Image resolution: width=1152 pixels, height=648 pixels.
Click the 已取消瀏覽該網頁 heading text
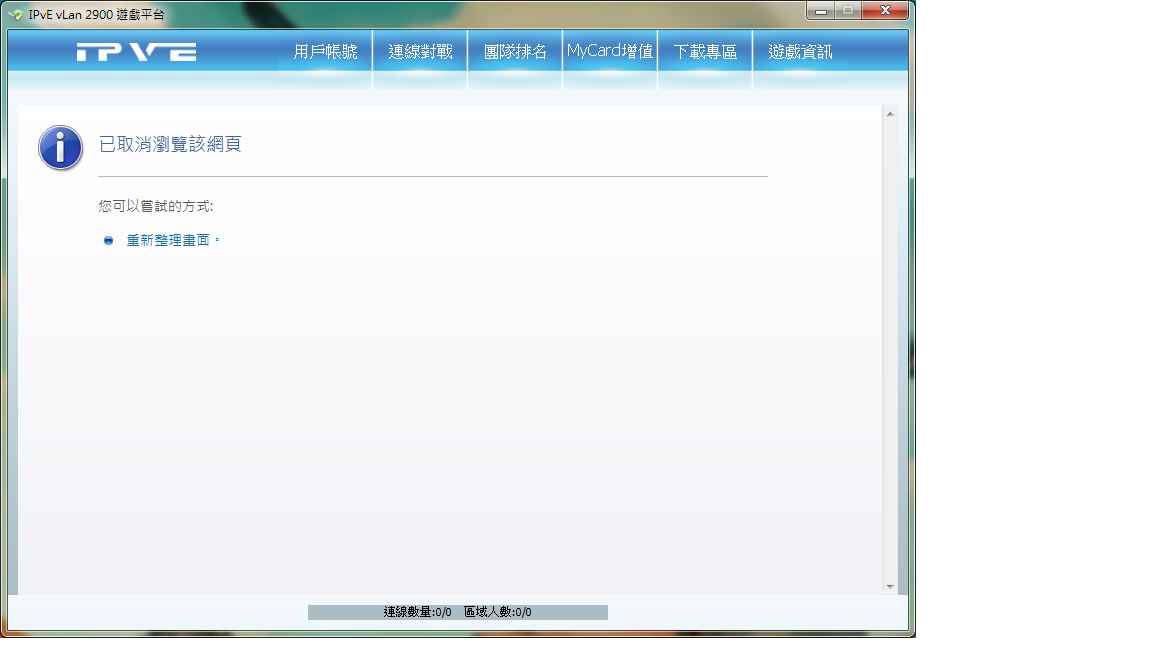(x=170, y=144)
